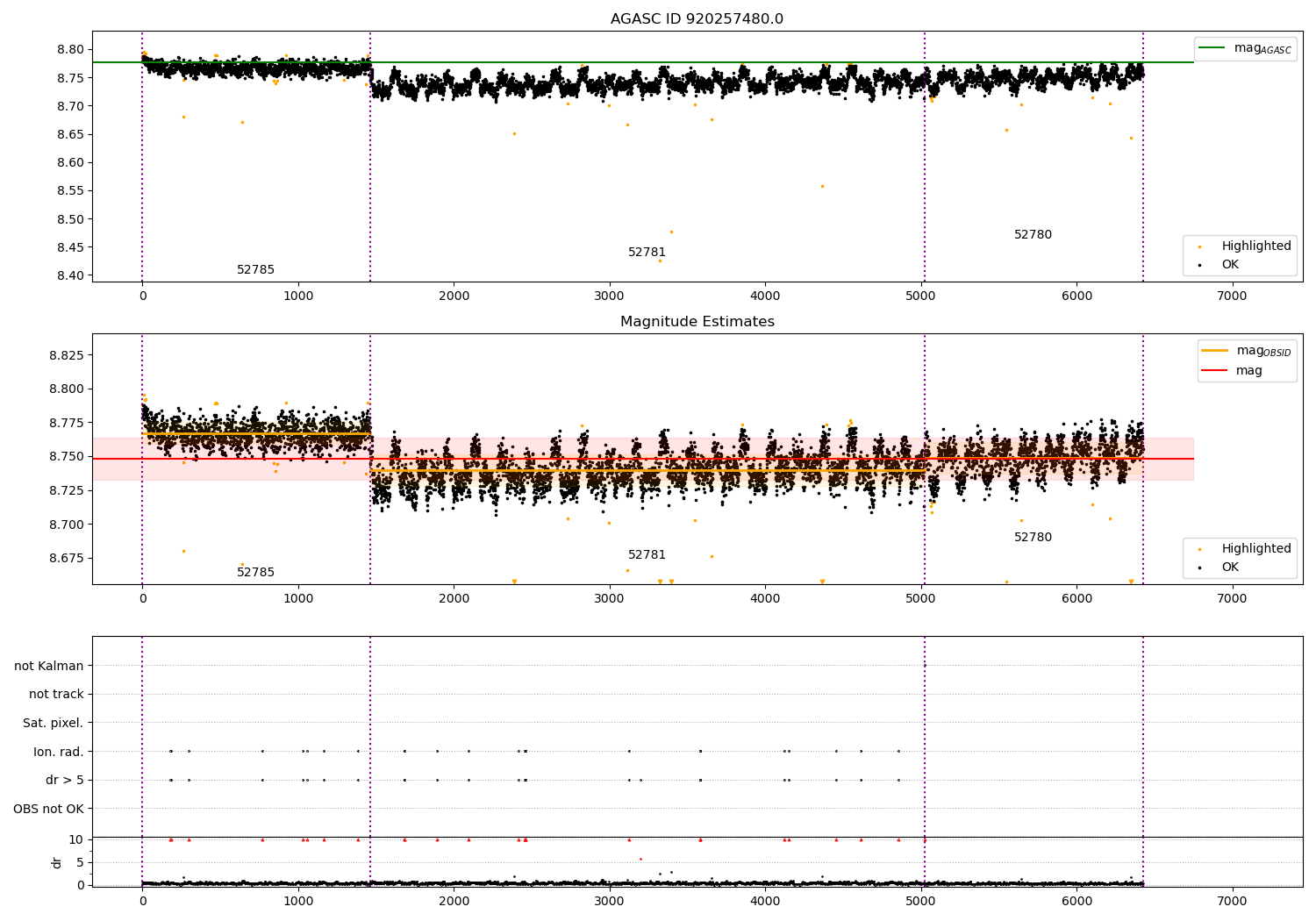Click the 'not track' axis label
This screenshot has width=1316, height=921.
point(56,695)
